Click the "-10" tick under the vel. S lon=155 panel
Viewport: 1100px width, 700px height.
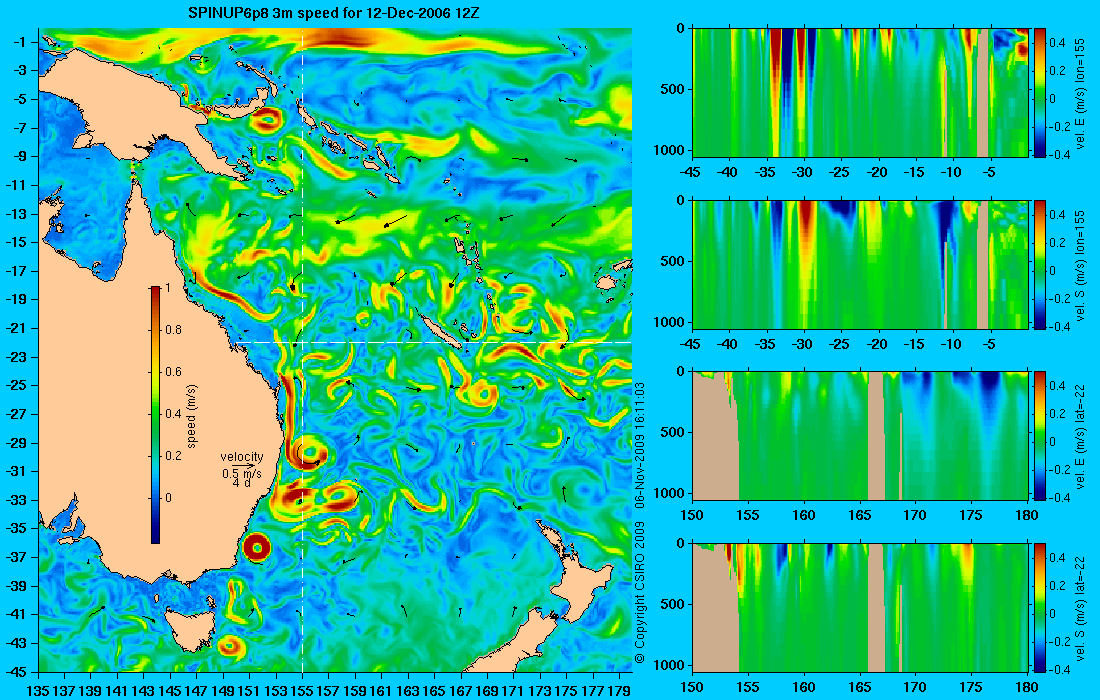point(951,344)
